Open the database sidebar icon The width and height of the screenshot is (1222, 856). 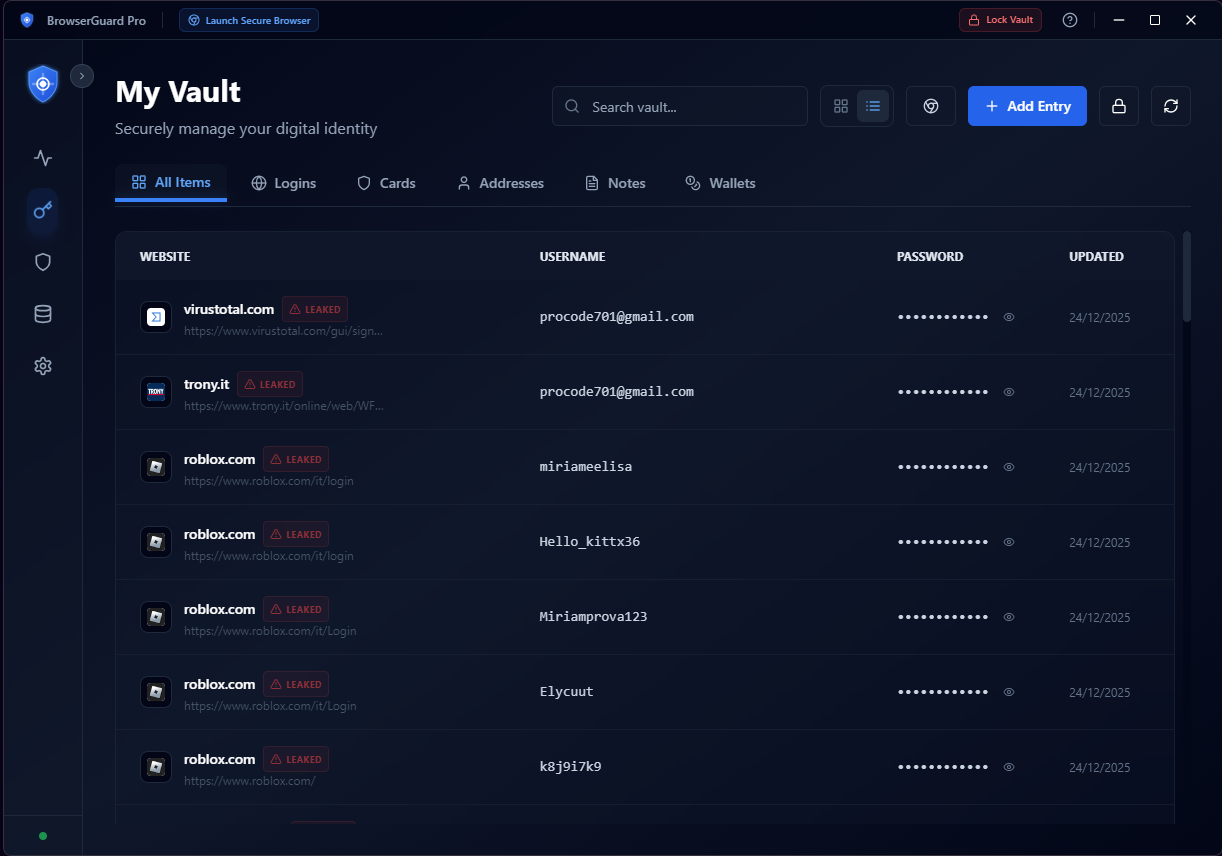coord(42,314)
